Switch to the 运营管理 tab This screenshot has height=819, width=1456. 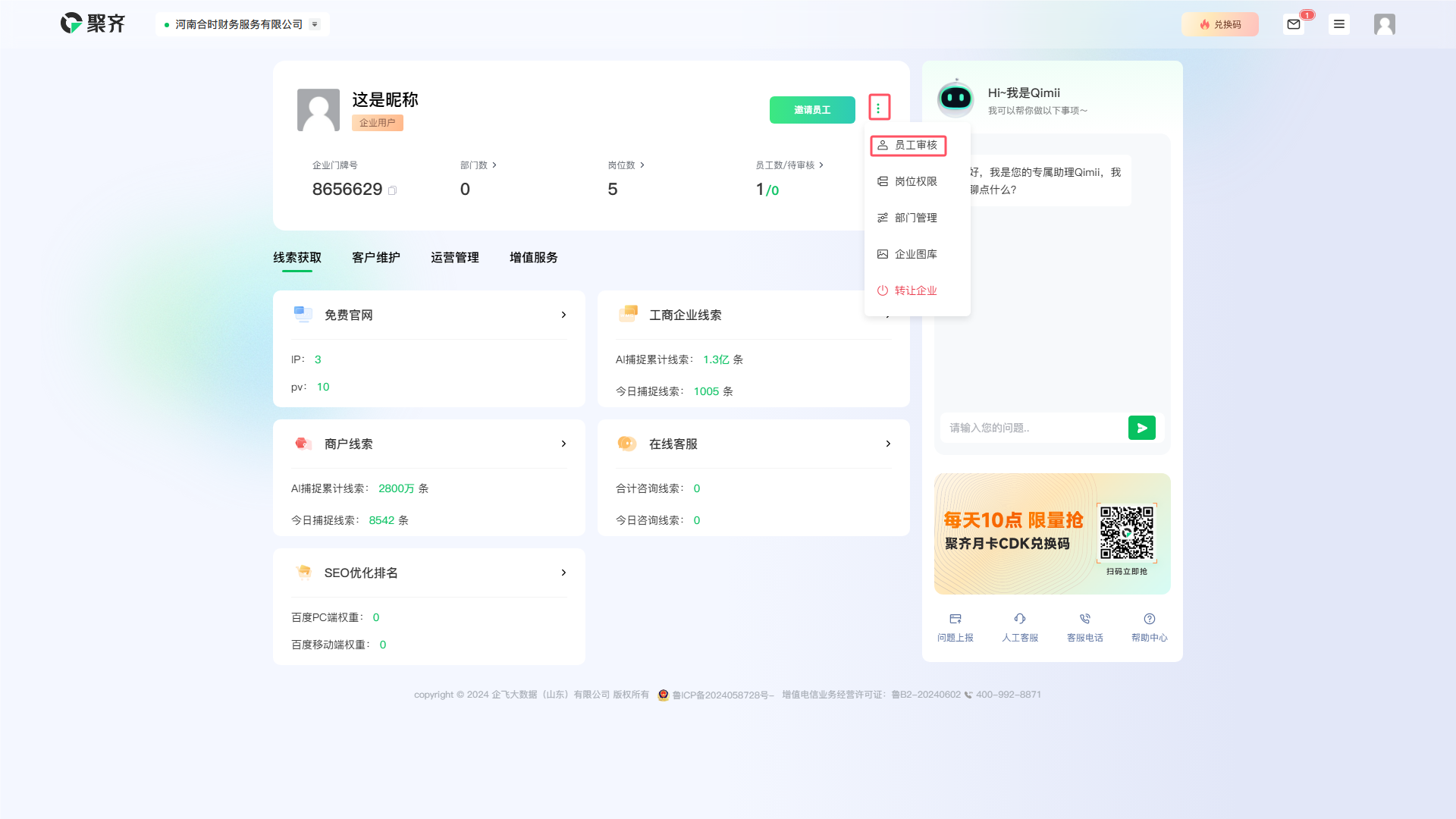[x=455, y=258]
